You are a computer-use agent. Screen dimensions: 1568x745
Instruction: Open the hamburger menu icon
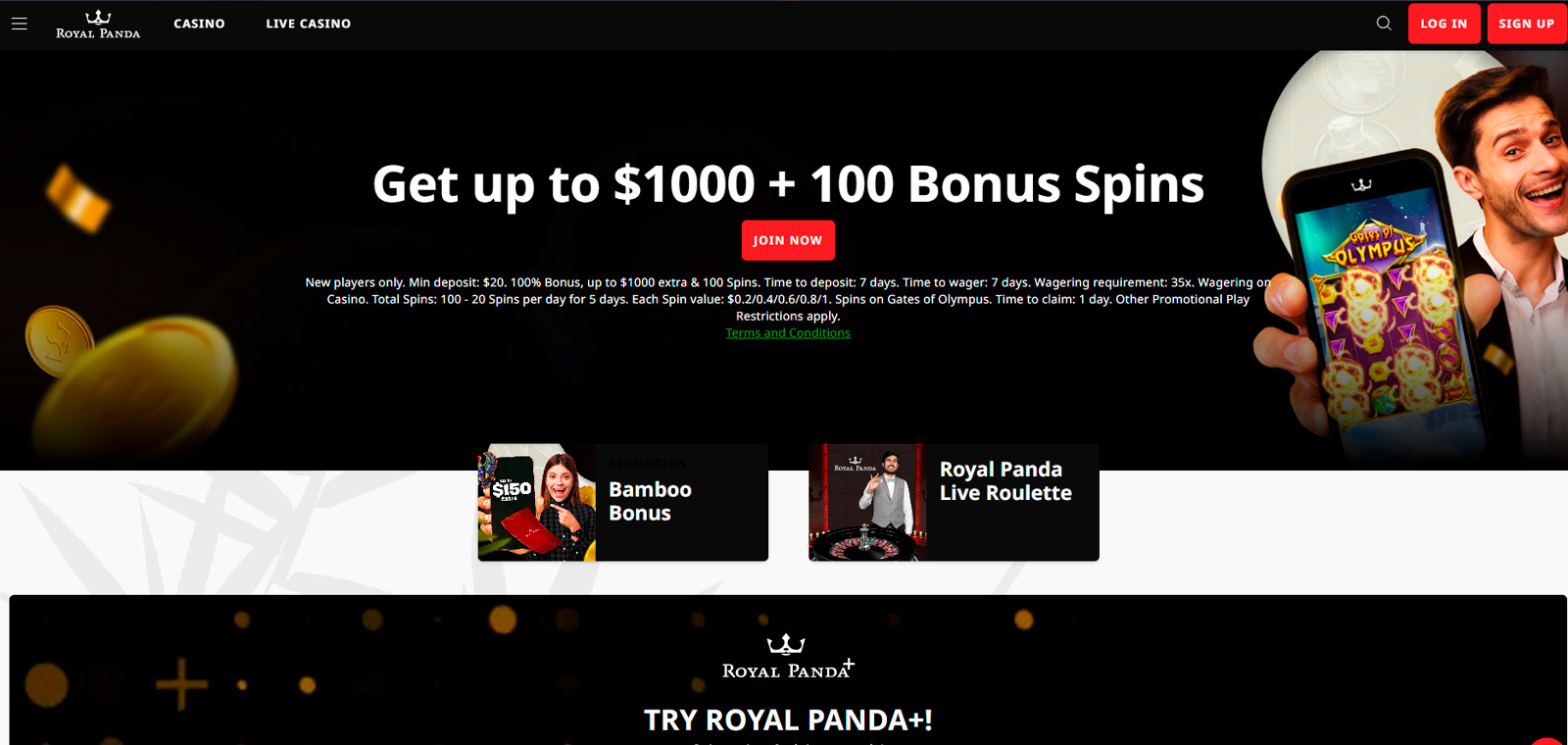(x=19, y=24)
